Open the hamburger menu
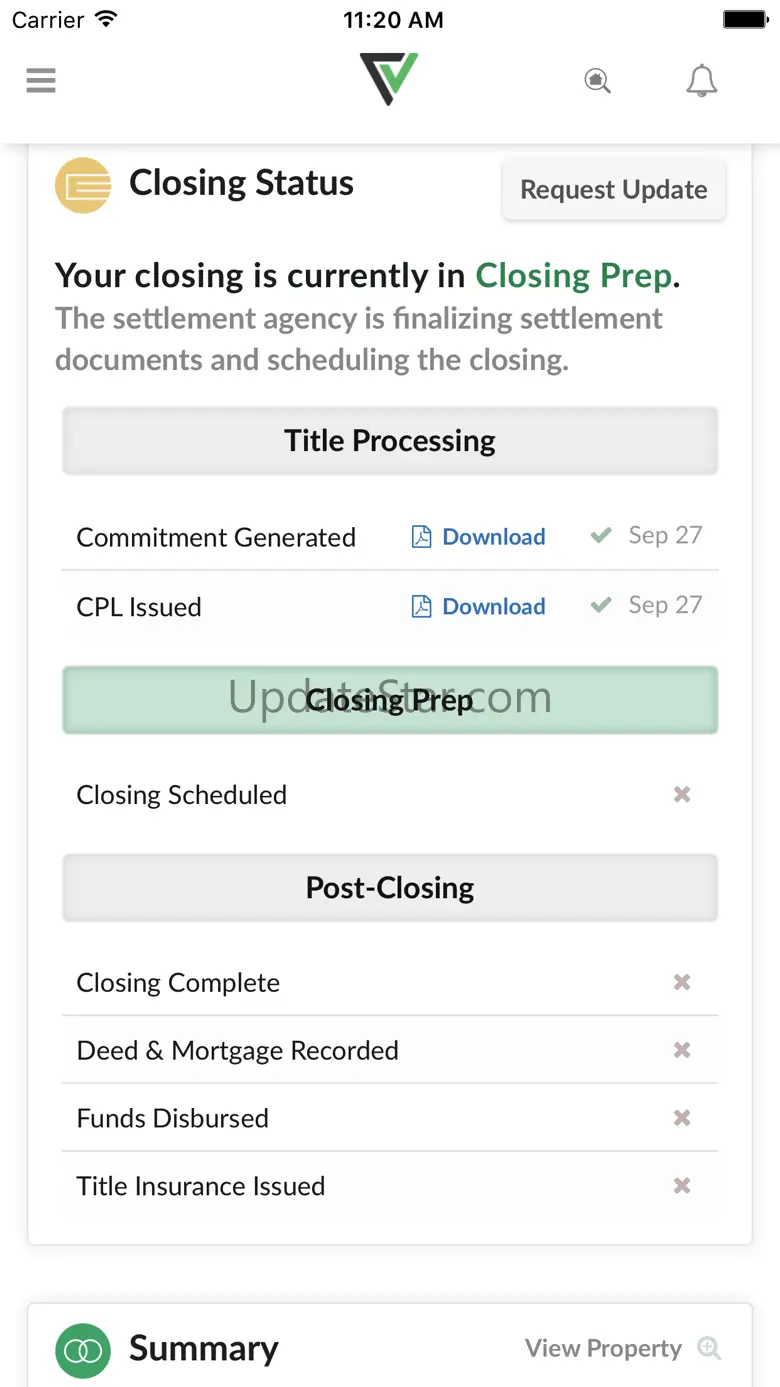 [x=41, y=80]
